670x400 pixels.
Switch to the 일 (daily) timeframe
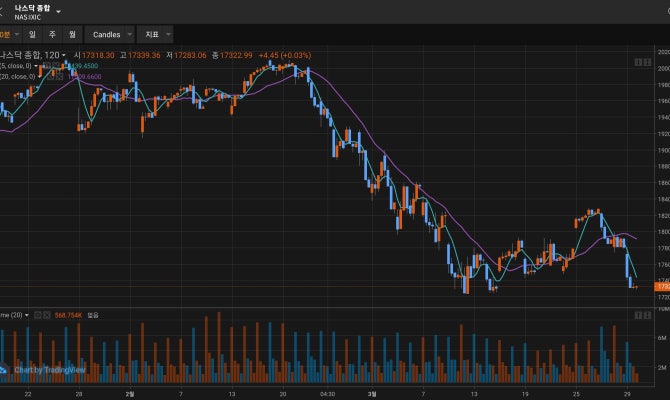[32, 33]
